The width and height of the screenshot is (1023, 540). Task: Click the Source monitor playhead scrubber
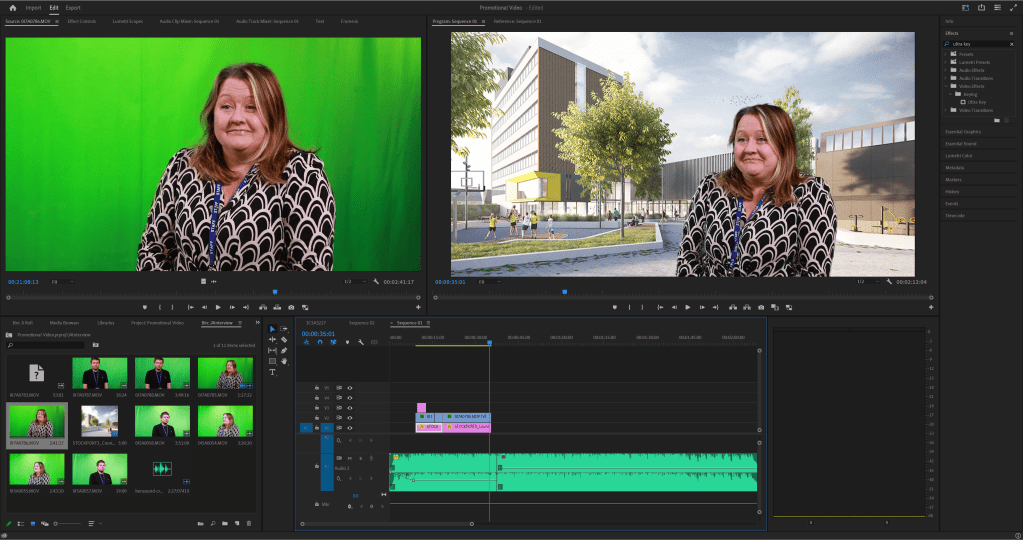[x=275, y=292]
